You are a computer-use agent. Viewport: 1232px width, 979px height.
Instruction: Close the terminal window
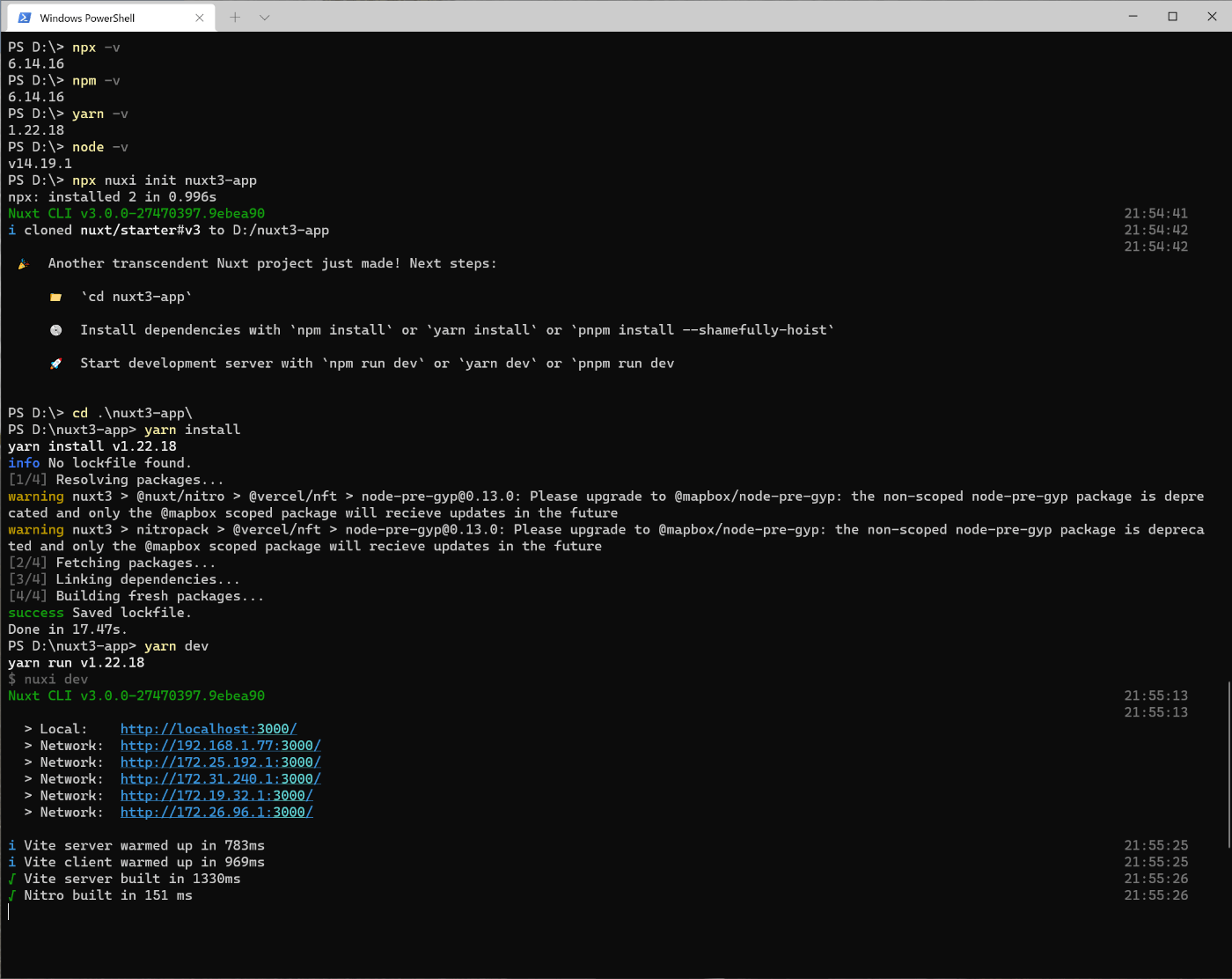pos(1212,16)
